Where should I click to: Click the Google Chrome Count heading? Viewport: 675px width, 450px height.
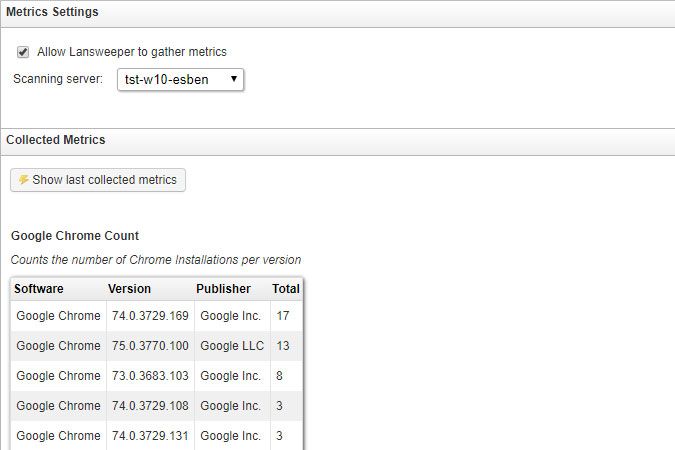click(x=75, y=236)
